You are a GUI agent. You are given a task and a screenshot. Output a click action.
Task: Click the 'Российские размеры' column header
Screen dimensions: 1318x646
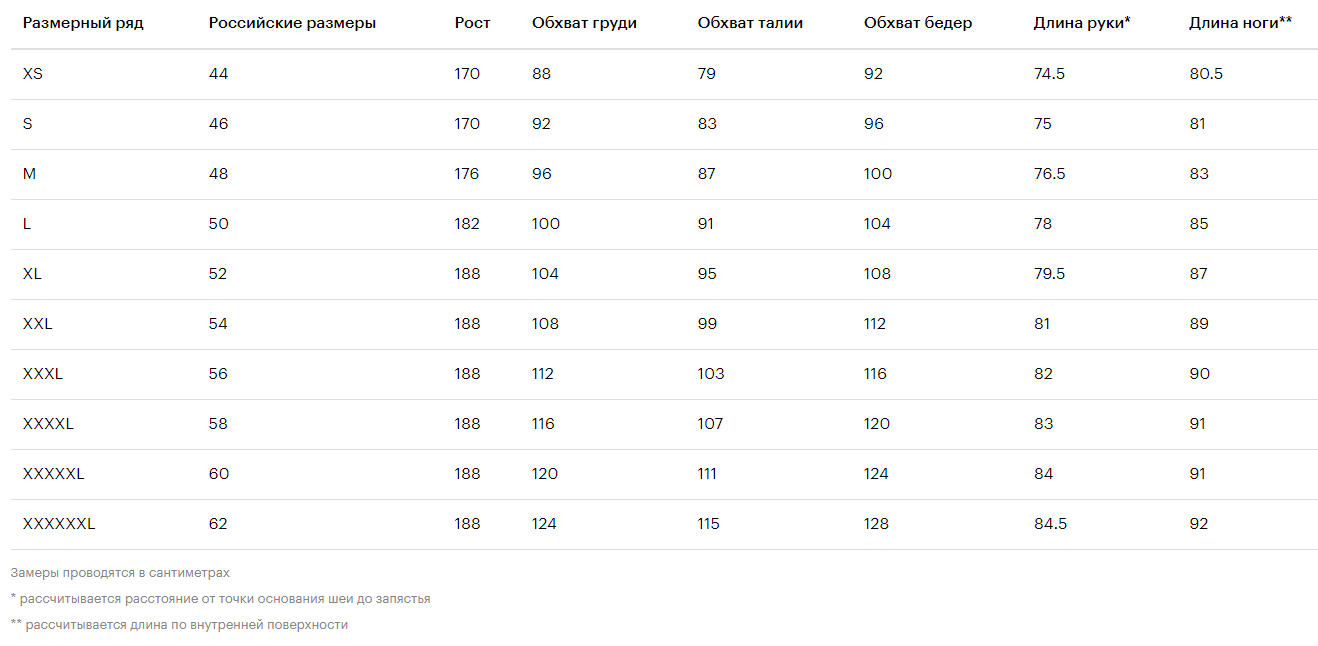[292, 23]
